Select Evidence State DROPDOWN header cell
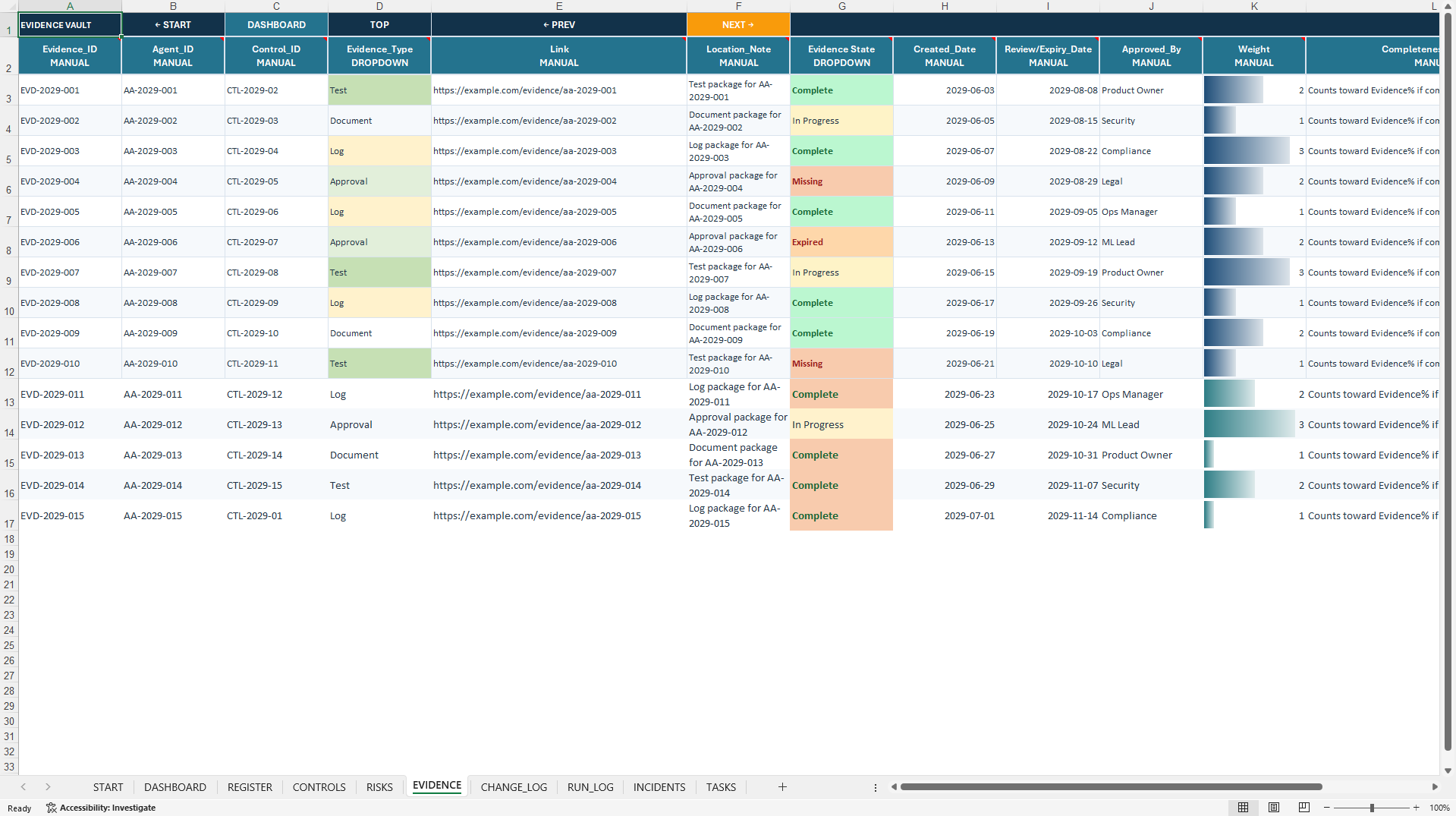Viewport: 1456px width, 816px height. pos(841,55)
